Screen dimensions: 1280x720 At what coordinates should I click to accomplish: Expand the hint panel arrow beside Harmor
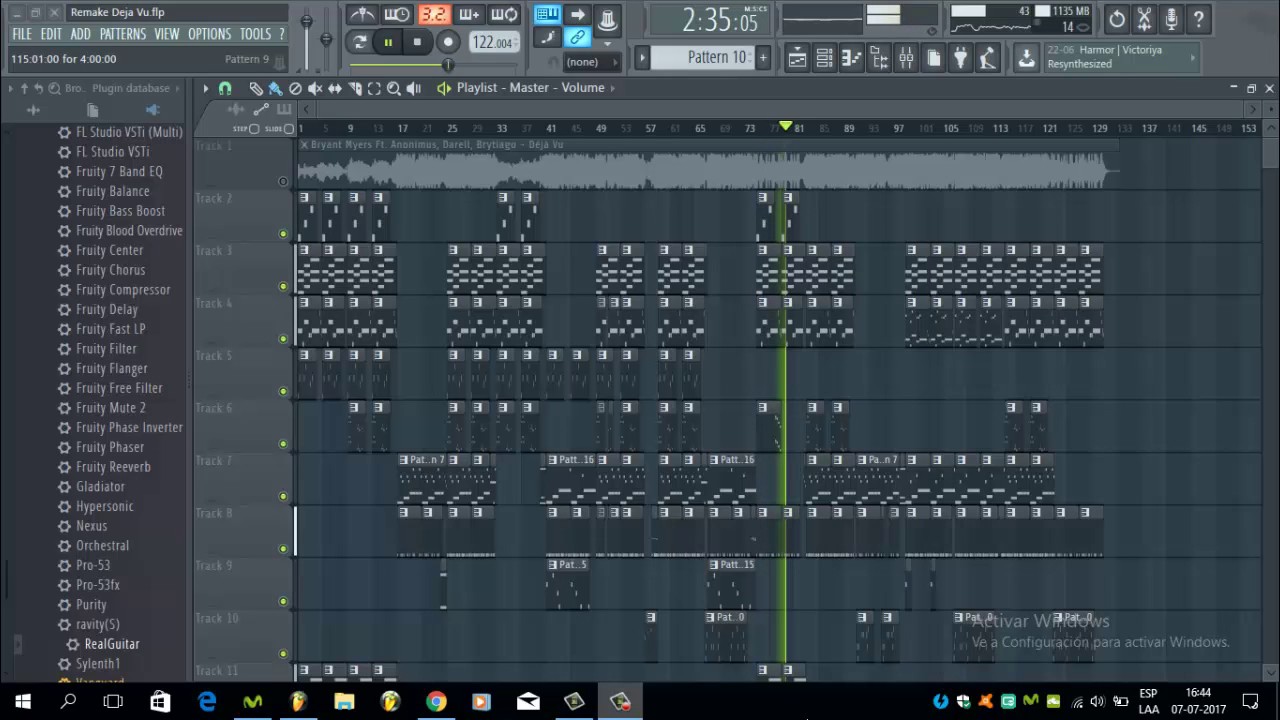pos(1192,57)
